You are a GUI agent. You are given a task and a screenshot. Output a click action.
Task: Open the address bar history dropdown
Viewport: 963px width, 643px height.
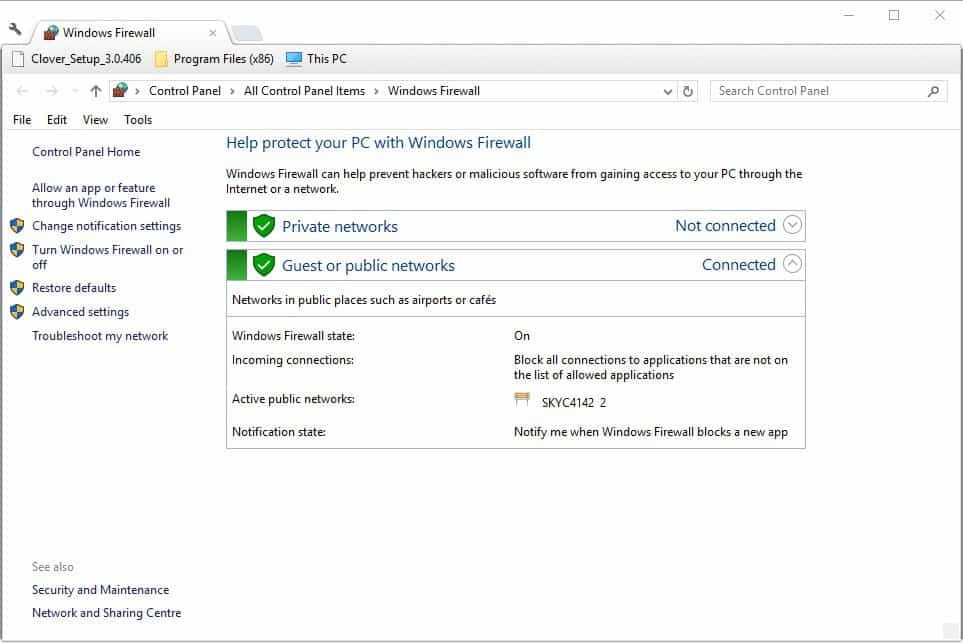(668, 91)
